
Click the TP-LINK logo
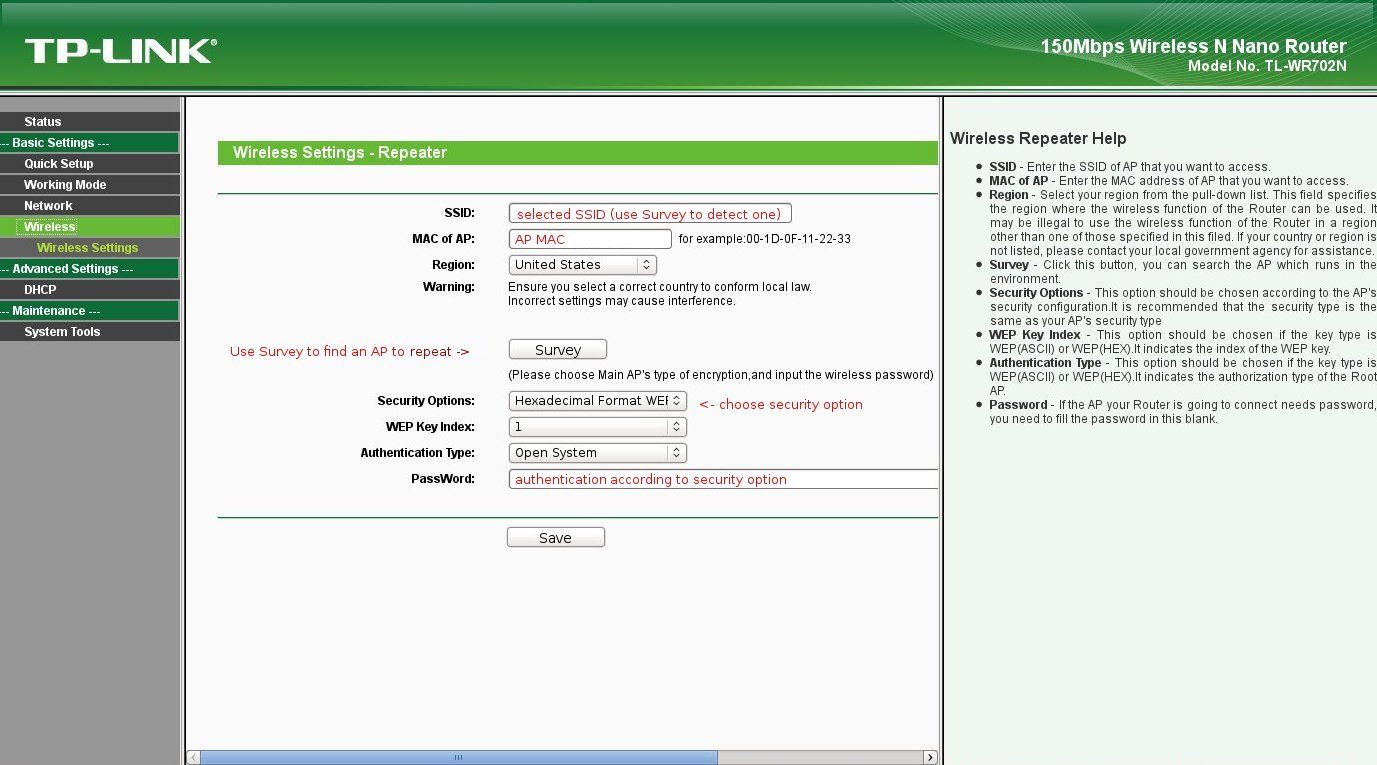[x=120, y=51]
